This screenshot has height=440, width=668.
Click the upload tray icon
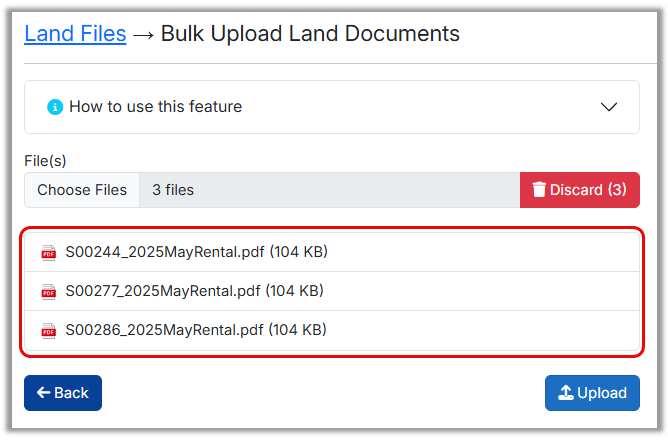[565, 393]
